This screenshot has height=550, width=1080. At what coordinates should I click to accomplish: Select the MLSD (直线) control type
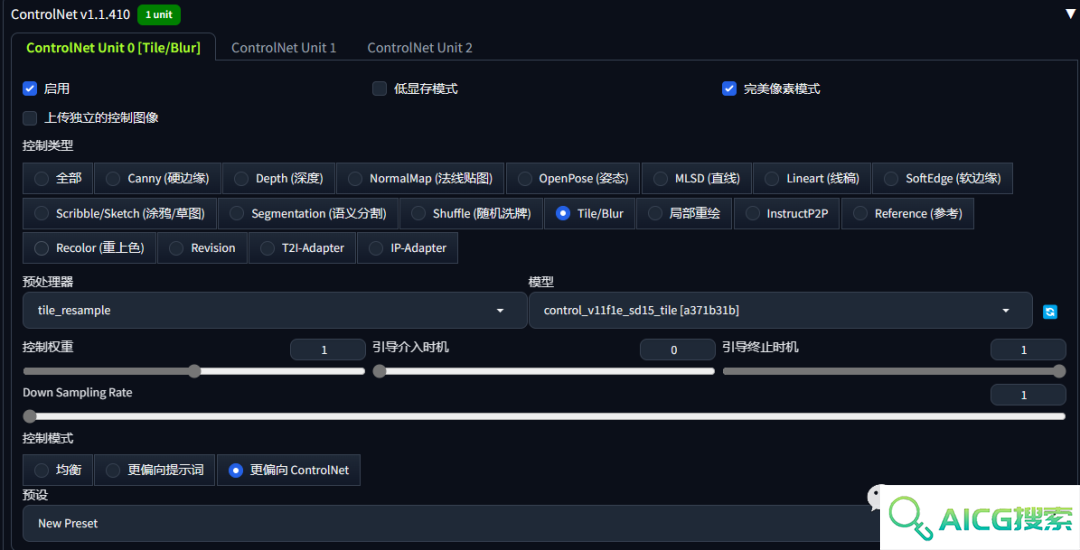696,178
